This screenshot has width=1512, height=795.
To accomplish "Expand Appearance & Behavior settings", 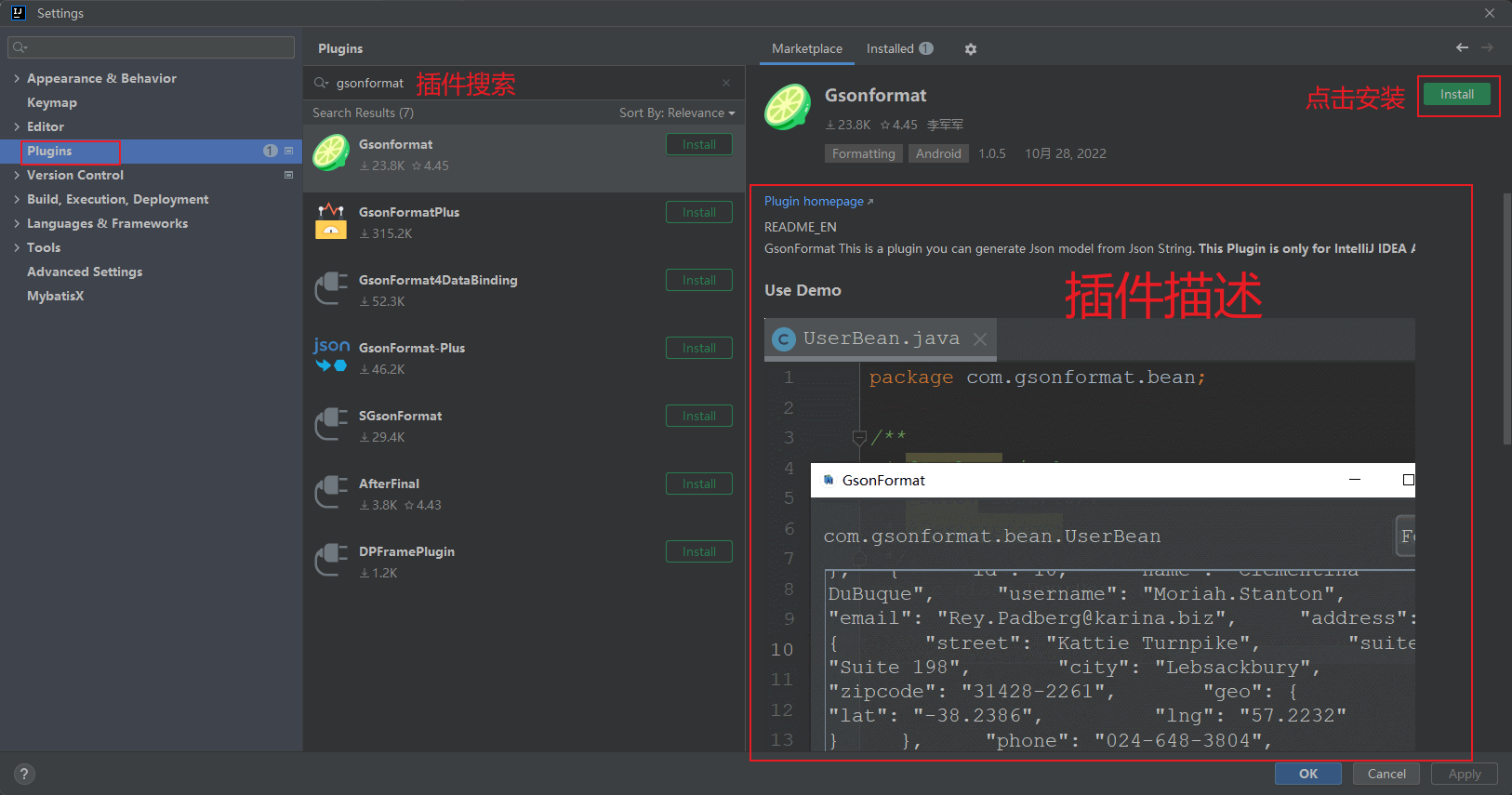I will [17, 78].
